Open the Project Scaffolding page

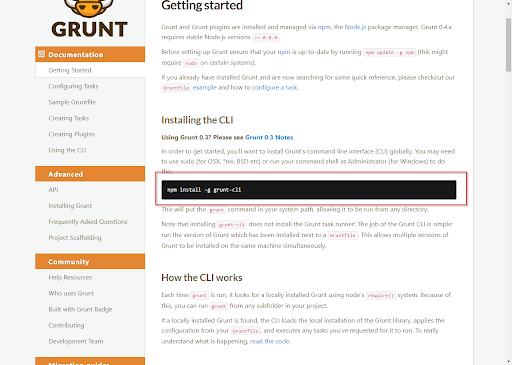(75, 238)
